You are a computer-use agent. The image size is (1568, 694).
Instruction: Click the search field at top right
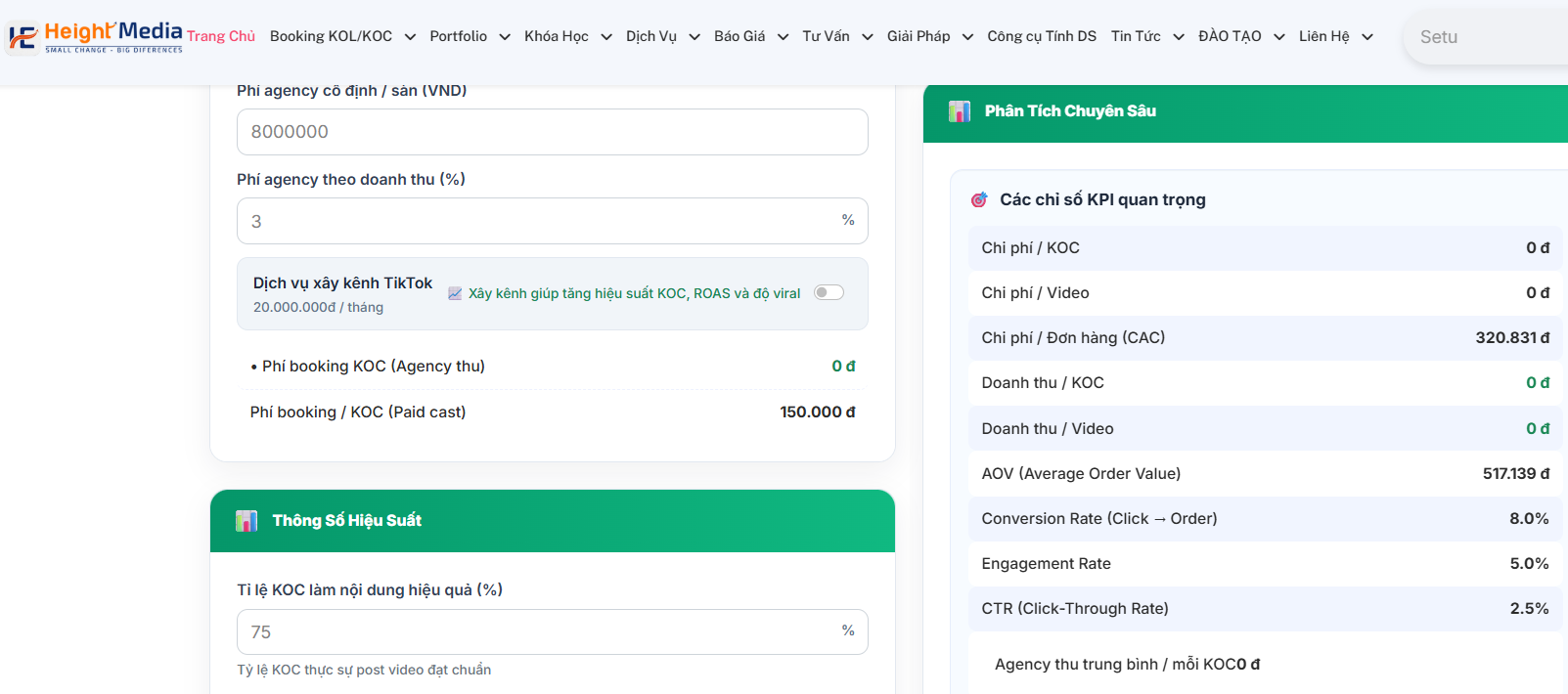tap(1487, 36)
